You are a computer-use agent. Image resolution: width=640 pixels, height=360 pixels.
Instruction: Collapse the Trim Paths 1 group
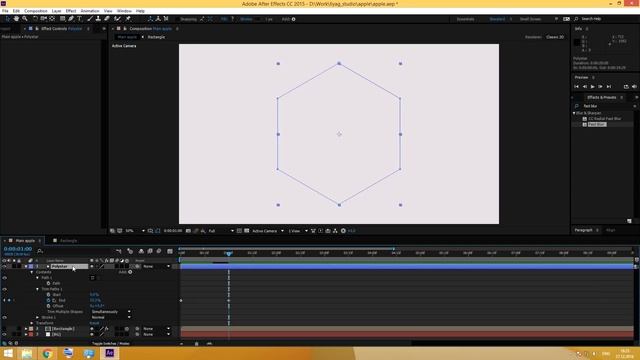pyautogui.click(x=38, y=289)
